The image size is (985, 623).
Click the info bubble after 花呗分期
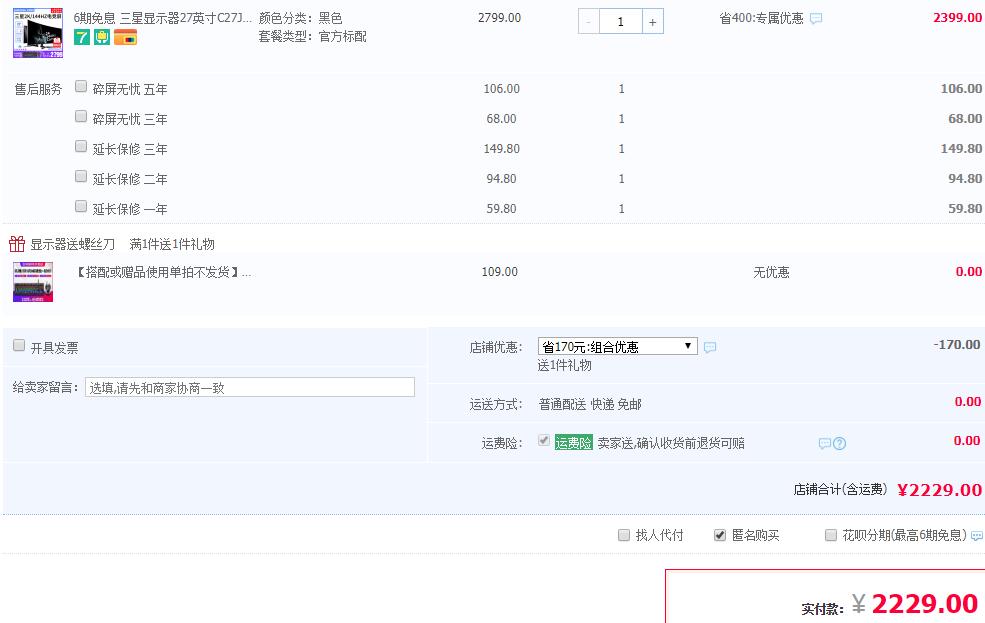click(977, 536)
